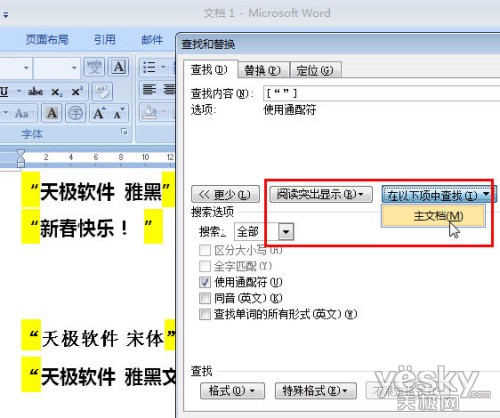
Task: Select the 查找 tab in the dialog
Action: pyautogui.click(x=210, y=70)
